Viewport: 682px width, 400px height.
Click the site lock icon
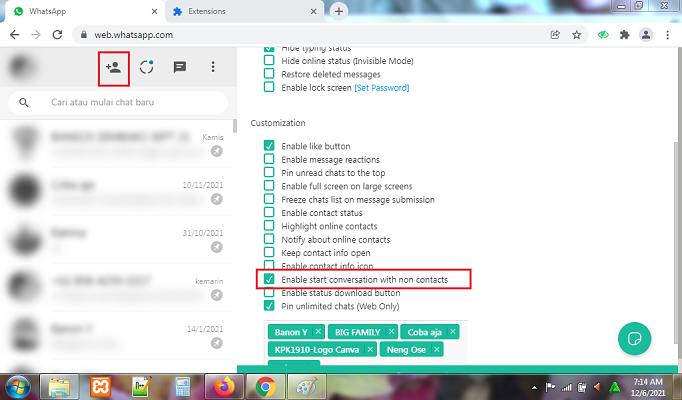coord(84,35)
